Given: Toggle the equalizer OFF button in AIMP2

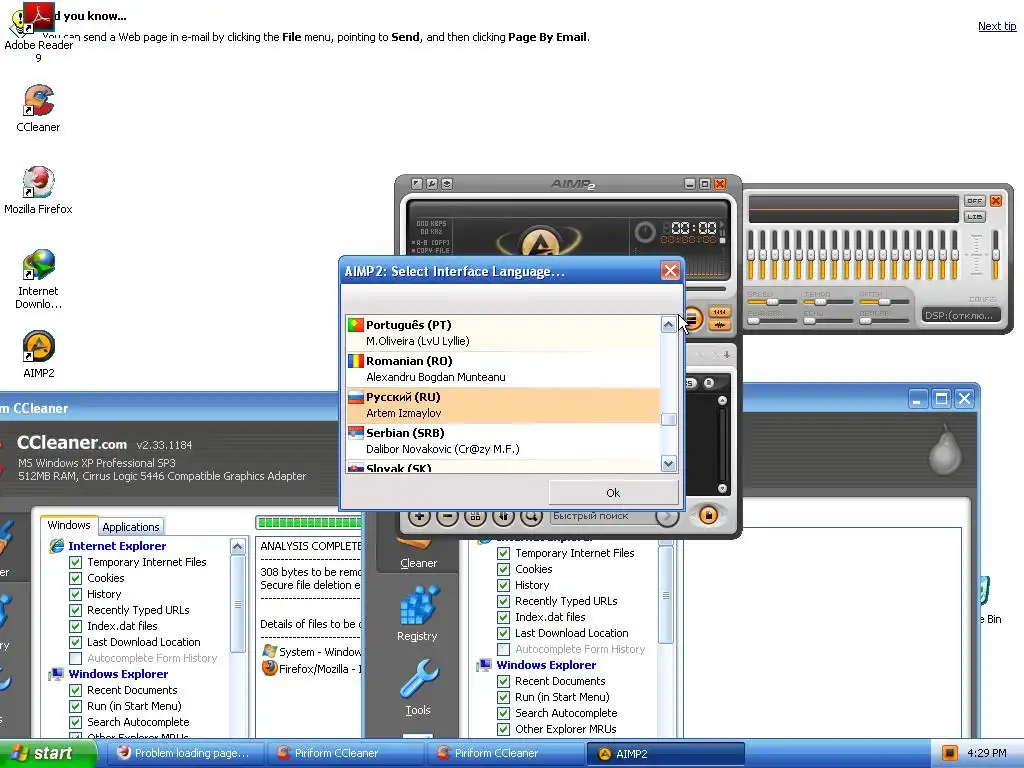Looking at the screenshot, I should pyautogui.click(x=974, y=200).
